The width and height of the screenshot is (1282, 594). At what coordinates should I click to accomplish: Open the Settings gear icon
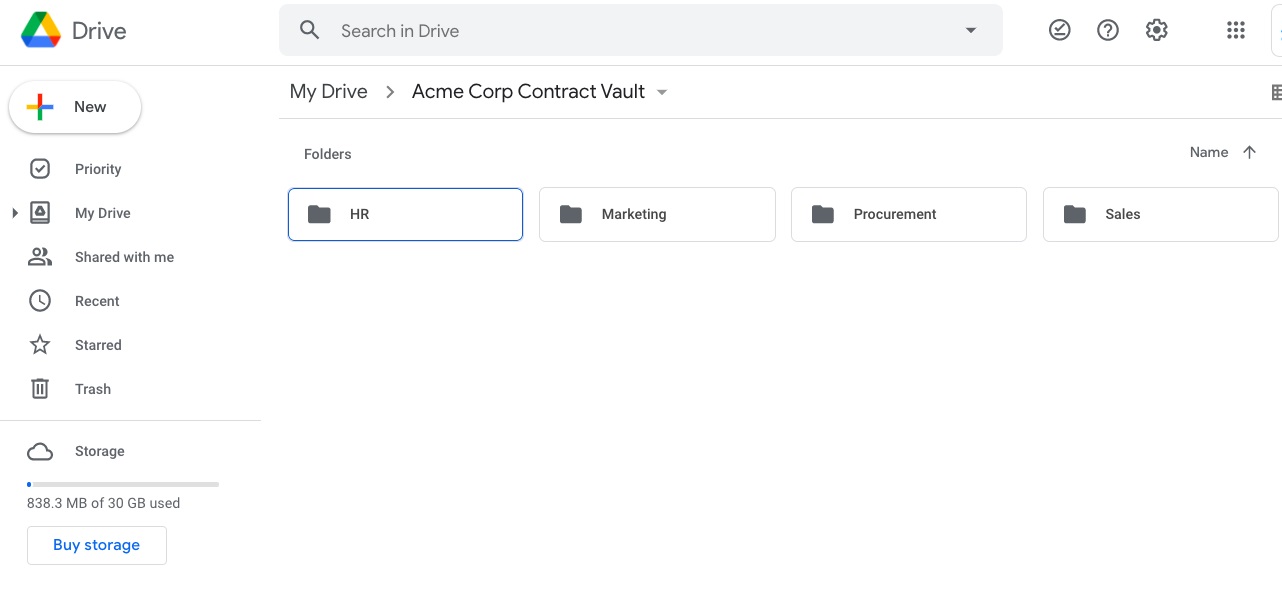click(x=1157, y=30)
